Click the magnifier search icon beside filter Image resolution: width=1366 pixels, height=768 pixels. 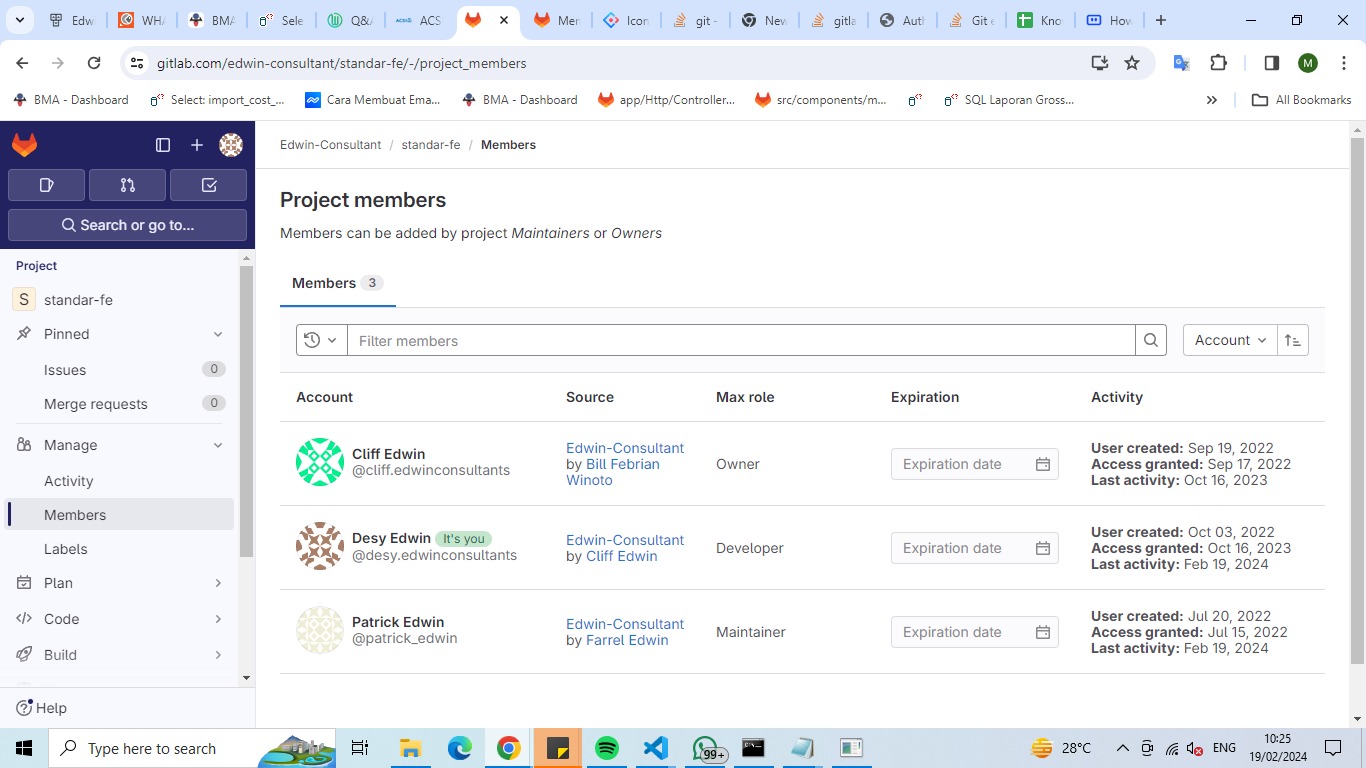(x=1151, y=340)
